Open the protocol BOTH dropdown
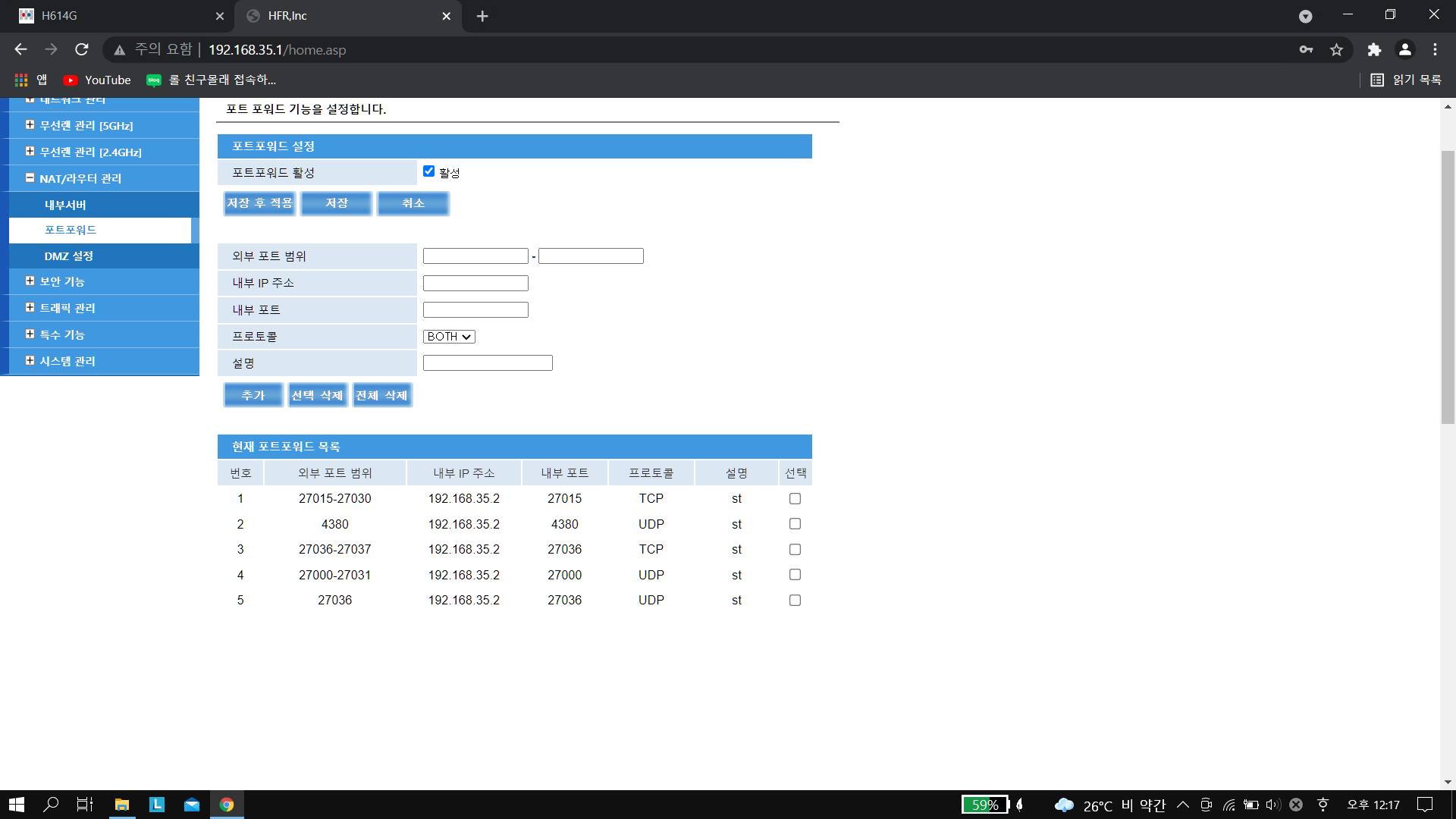 [x=449, y=337]
